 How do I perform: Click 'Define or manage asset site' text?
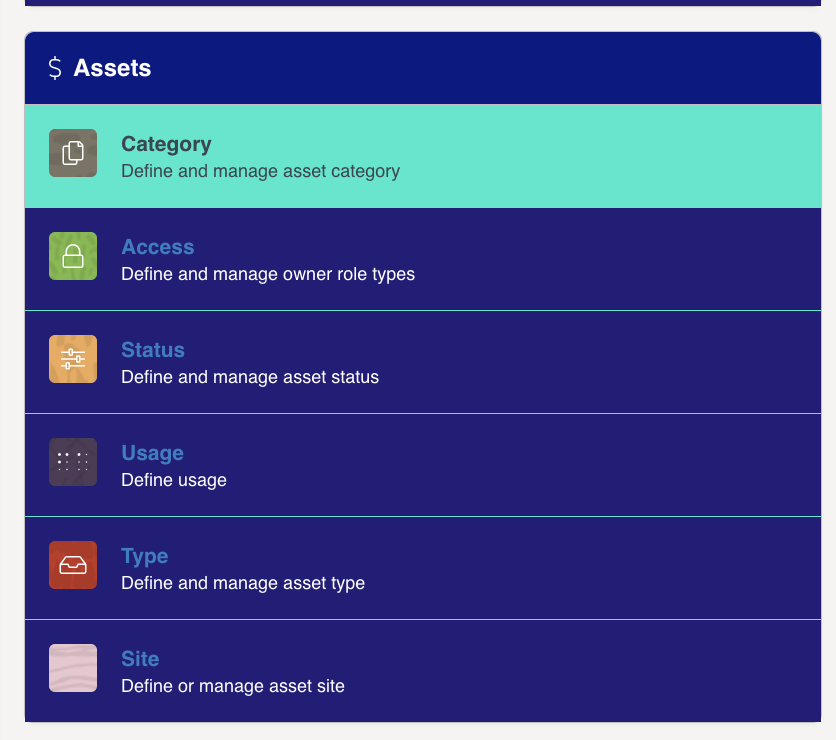tap(233, 686)
